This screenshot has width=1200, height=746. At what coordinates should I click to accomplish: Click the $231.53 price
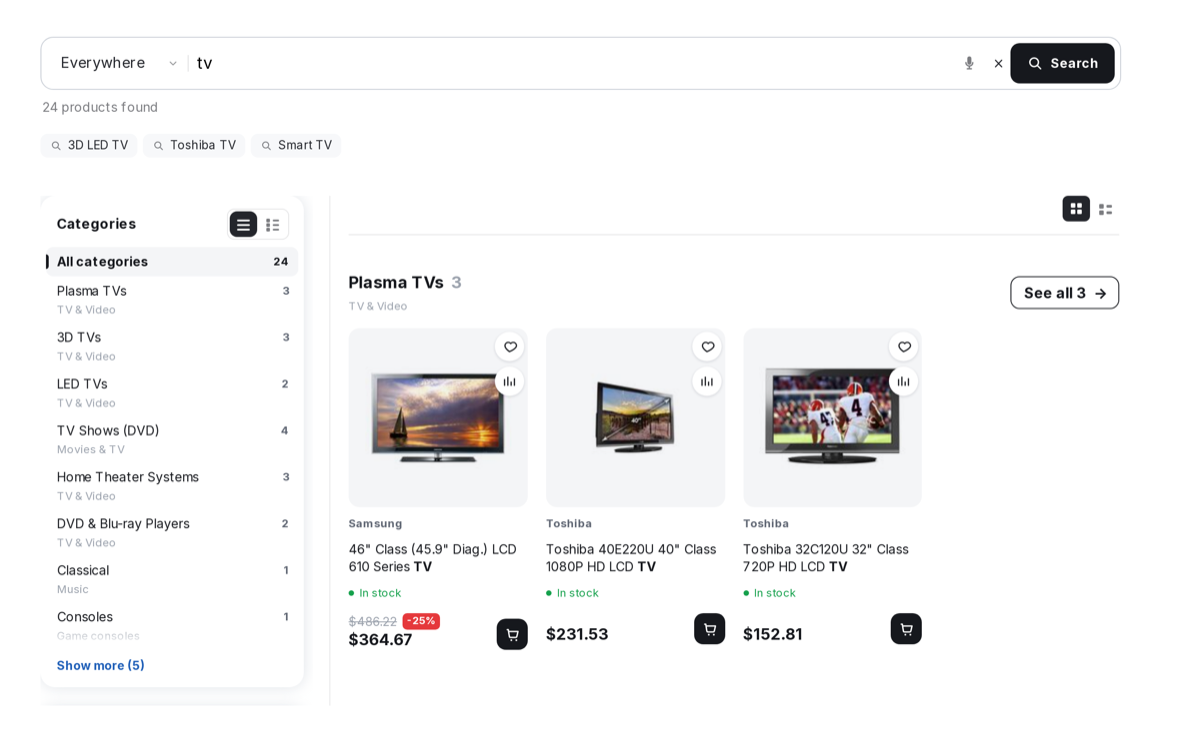click(x=577, y=634)
